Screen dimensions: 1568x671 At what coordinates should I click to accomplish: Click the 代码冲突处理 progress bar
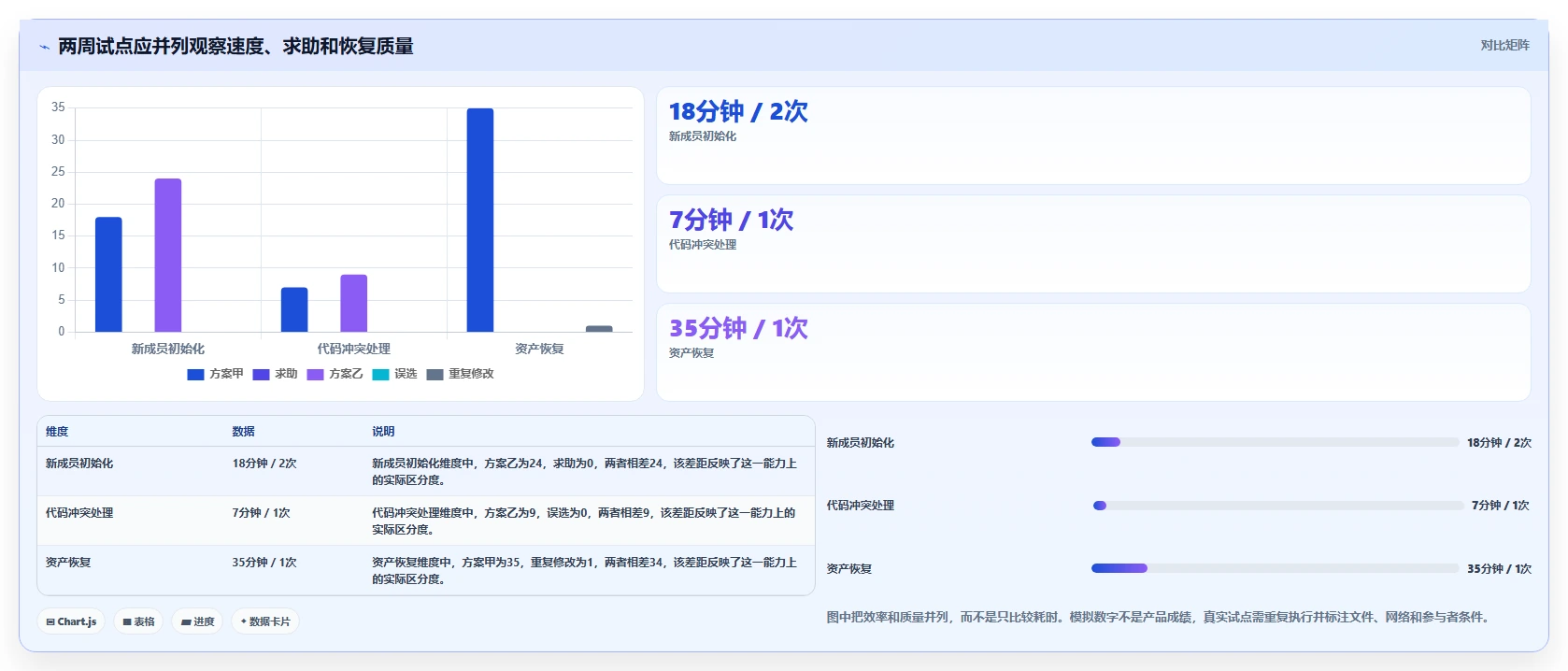click(x=1278, y=506)
